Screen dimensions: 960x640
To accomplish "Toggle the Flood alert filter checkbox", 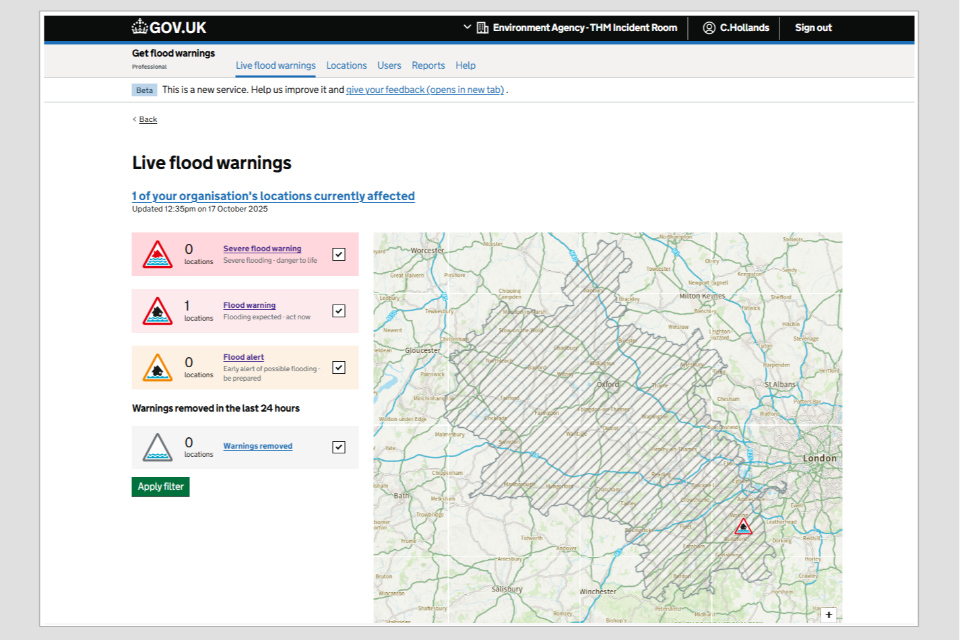I will (339, 368).
